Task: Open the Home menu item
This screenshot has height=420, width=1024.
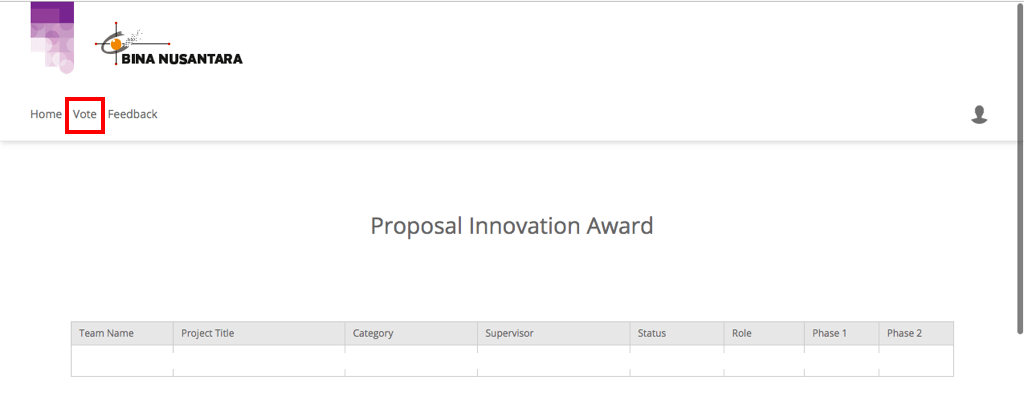Action: coord(46,114)
